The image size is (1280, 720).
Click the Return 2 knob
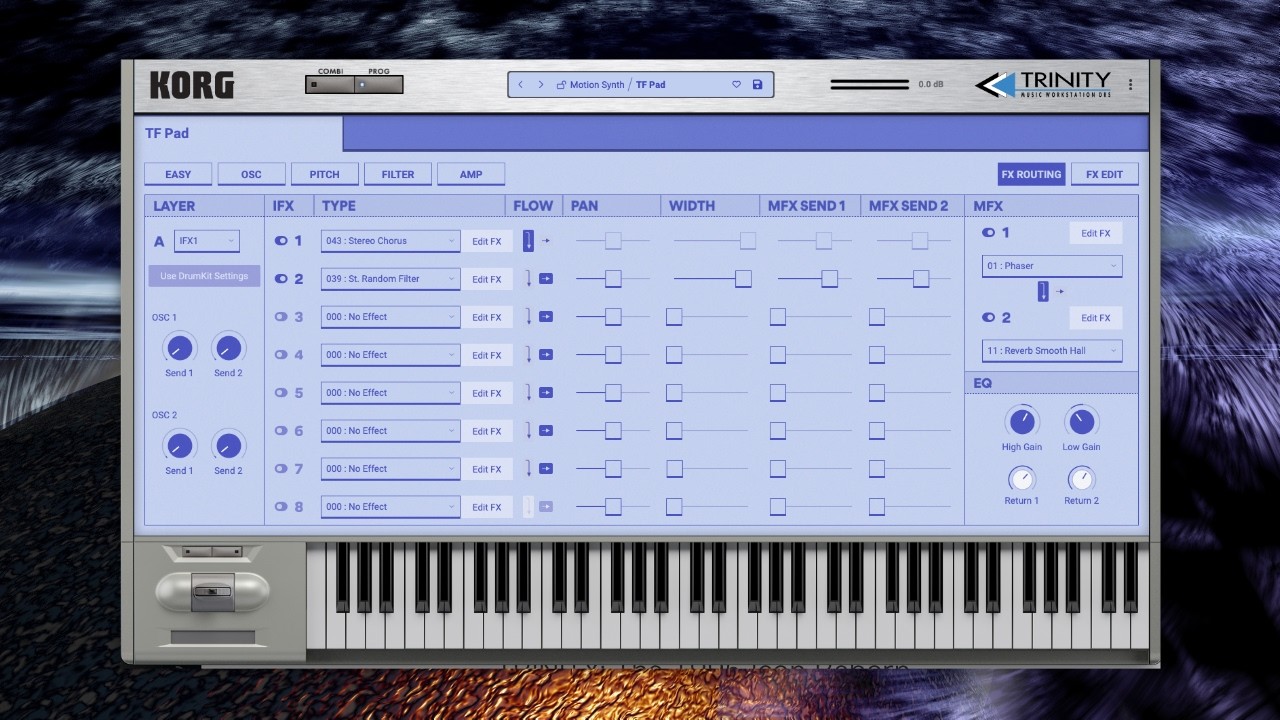(1081, 479)
